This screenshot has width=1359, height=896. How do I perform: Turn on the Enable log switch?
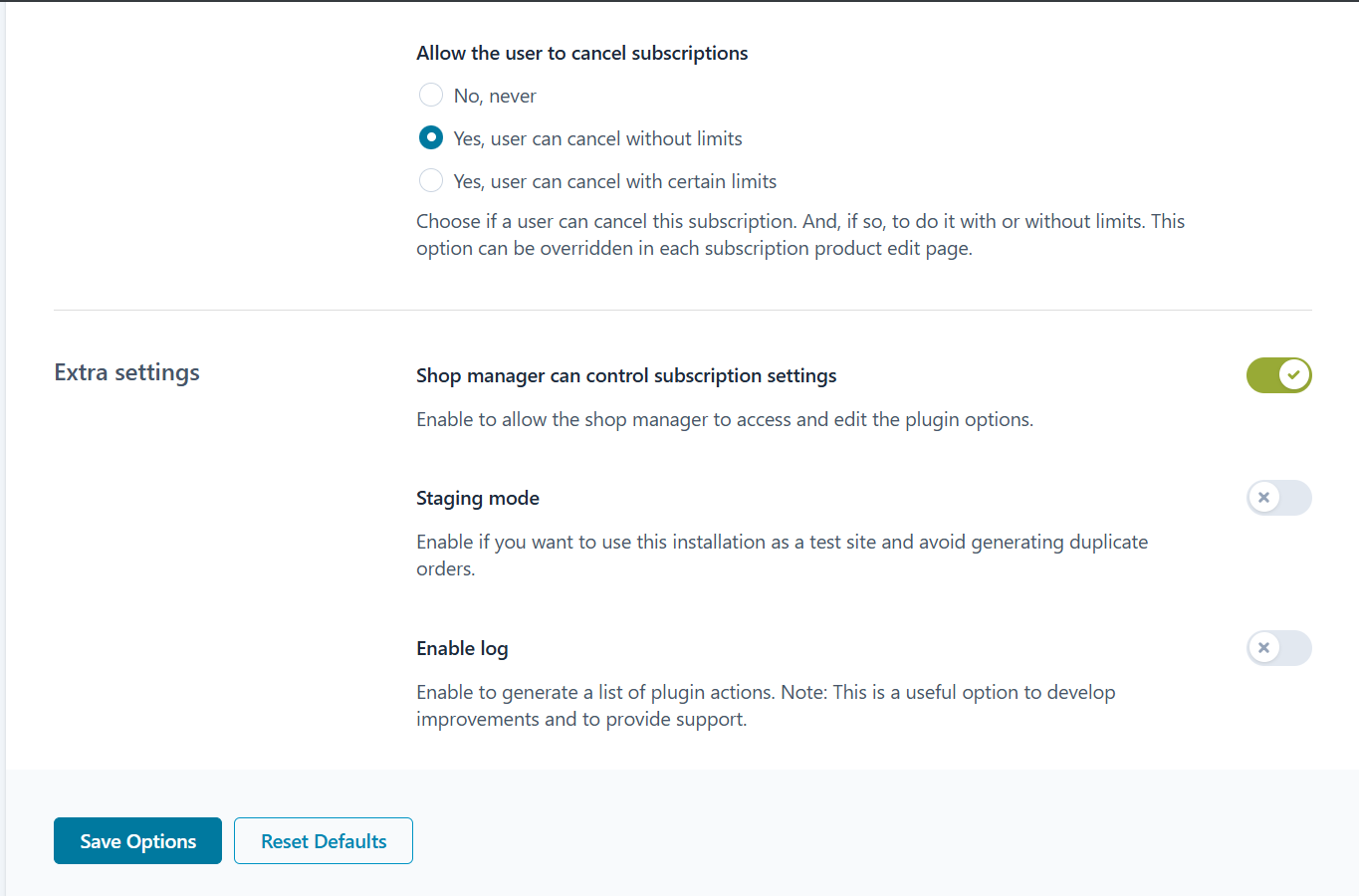tap(1278, 648)
